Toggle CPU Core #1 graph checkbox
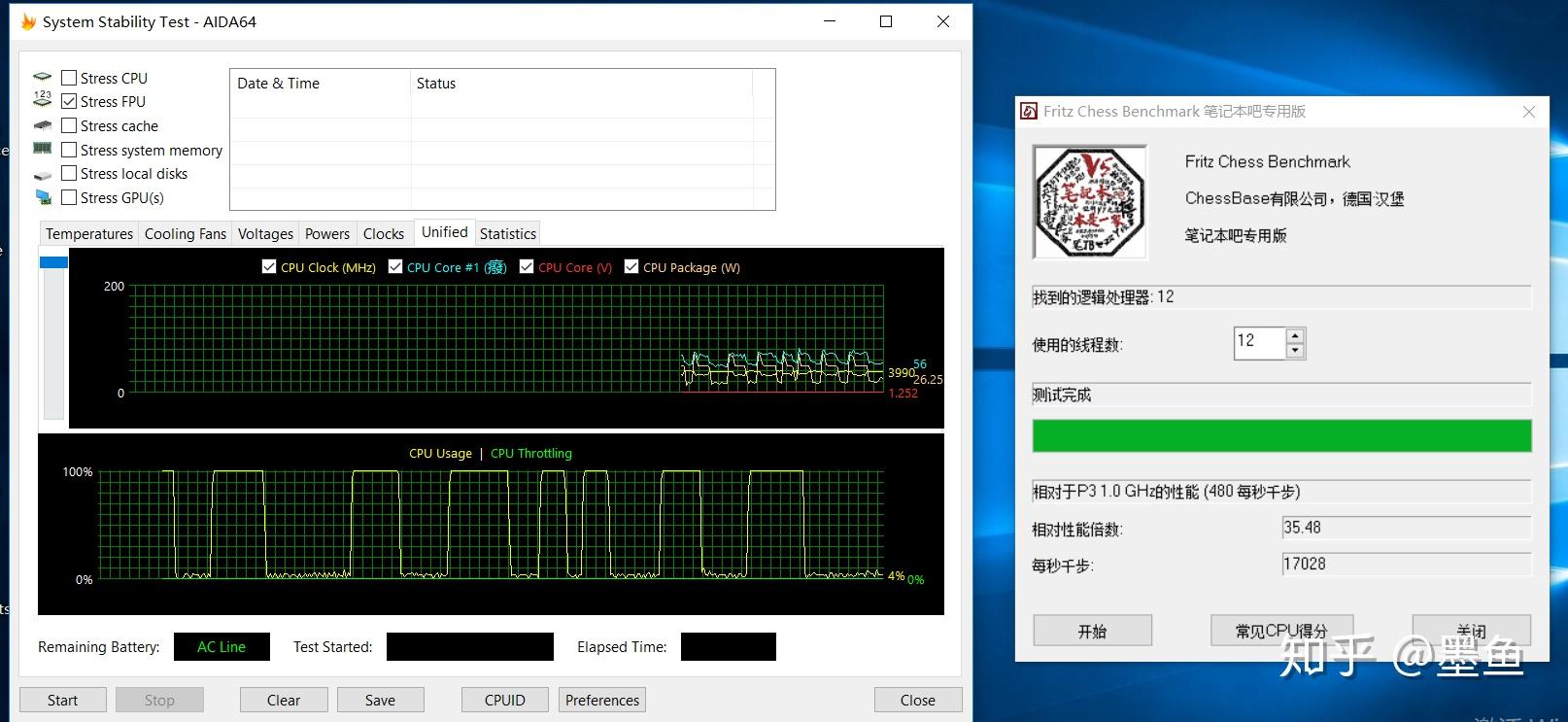 [x=395, y=266]
